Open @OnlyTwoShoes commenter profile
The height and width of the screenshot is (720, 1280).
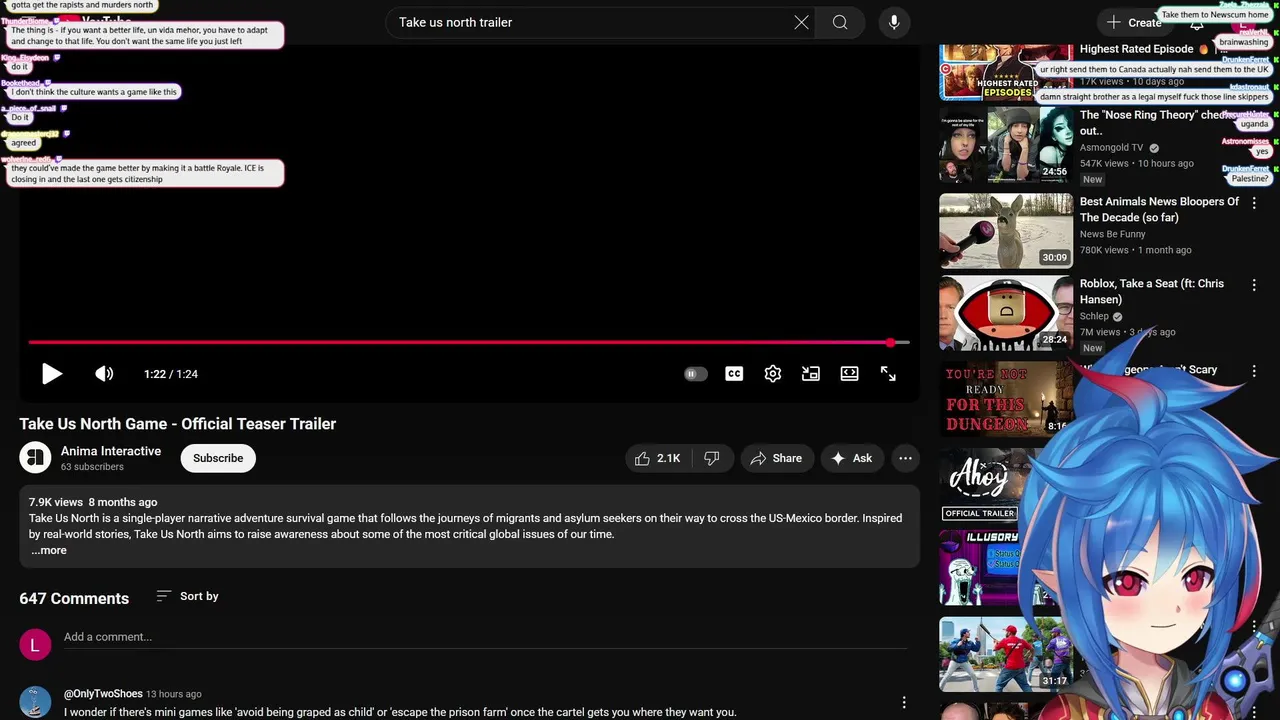pos(103,694)
